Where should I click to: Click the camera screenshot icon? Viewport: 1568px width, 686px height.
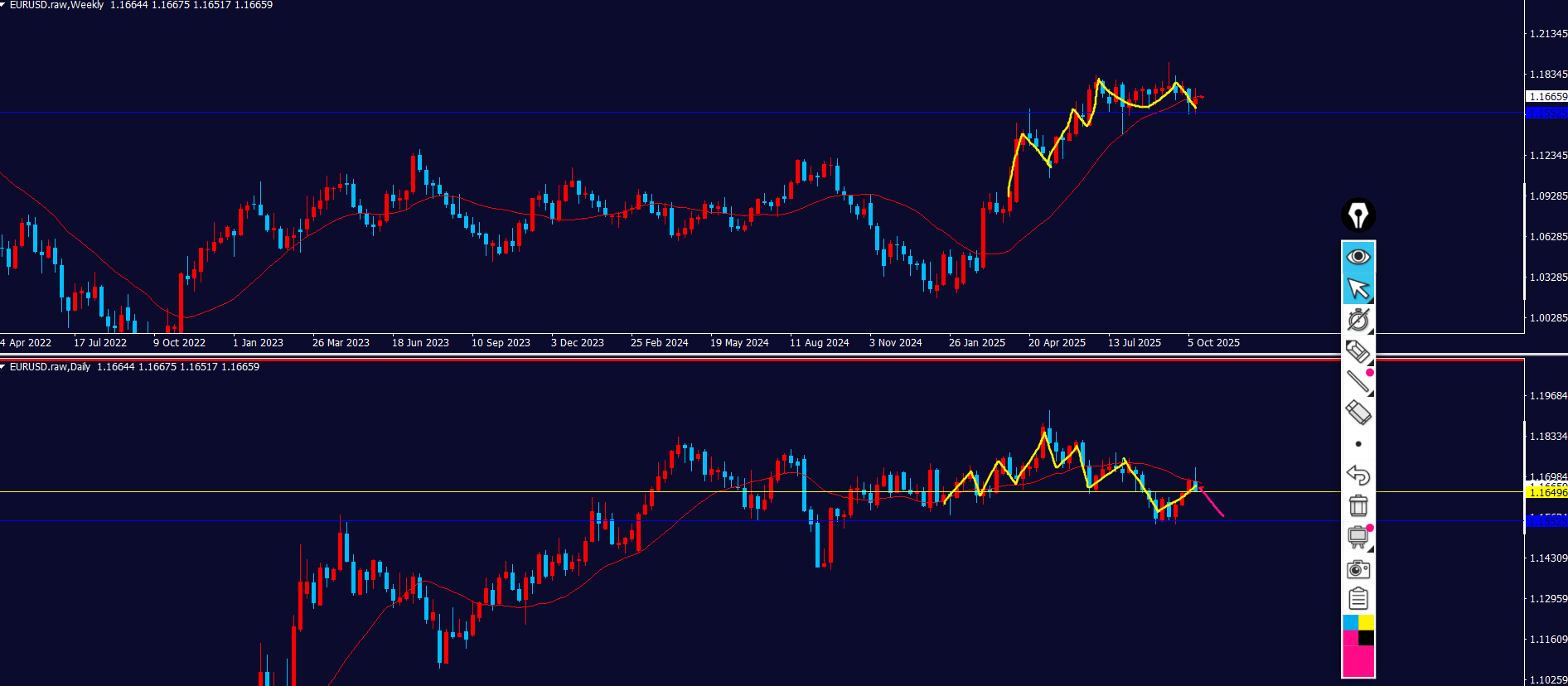1357,568
